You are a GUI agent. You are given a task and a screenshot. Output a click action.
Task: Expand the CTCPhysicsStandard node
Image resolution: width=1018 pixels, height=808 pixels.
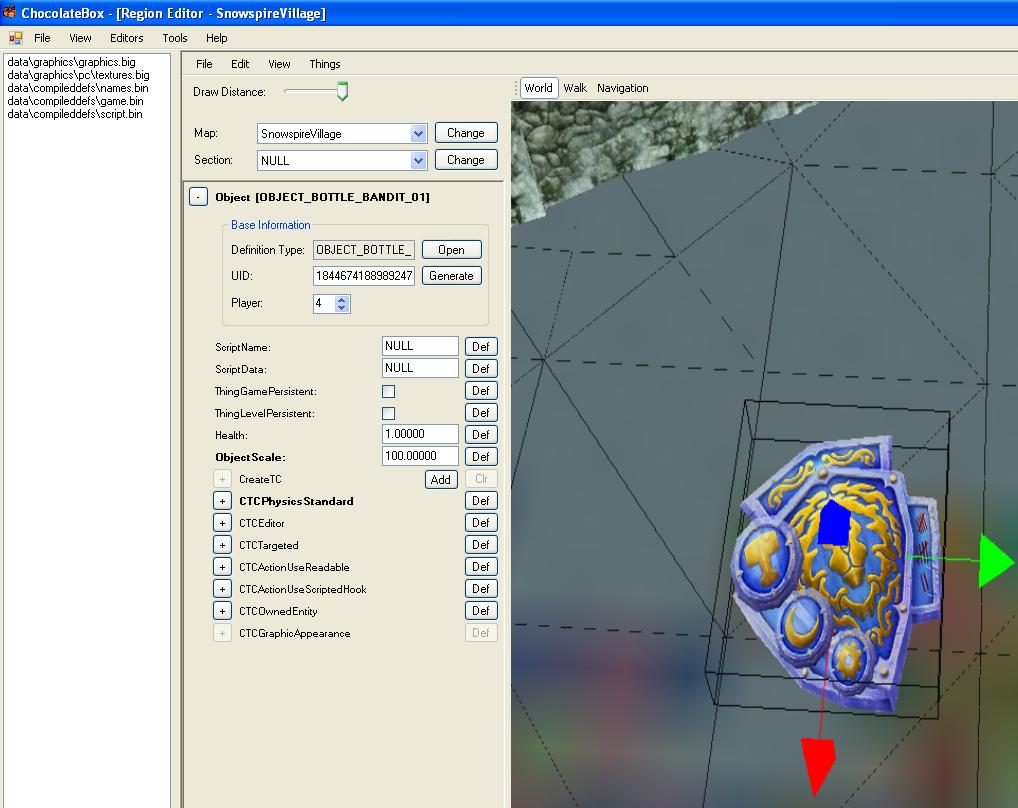222,501
